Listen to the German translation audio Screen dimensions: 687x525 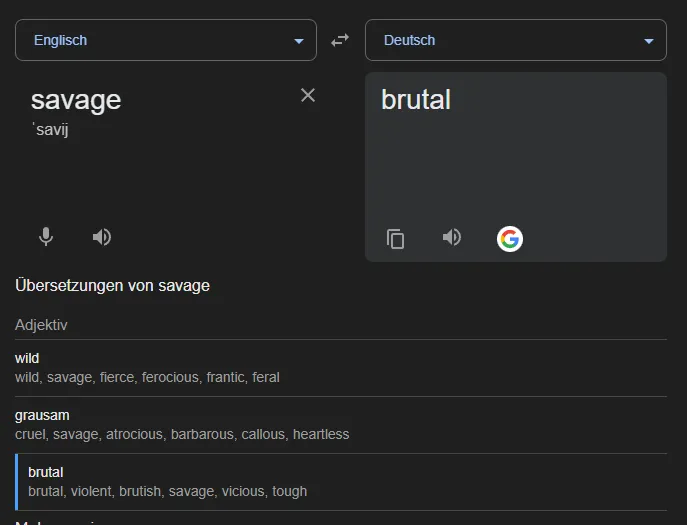tap(452, 237)
